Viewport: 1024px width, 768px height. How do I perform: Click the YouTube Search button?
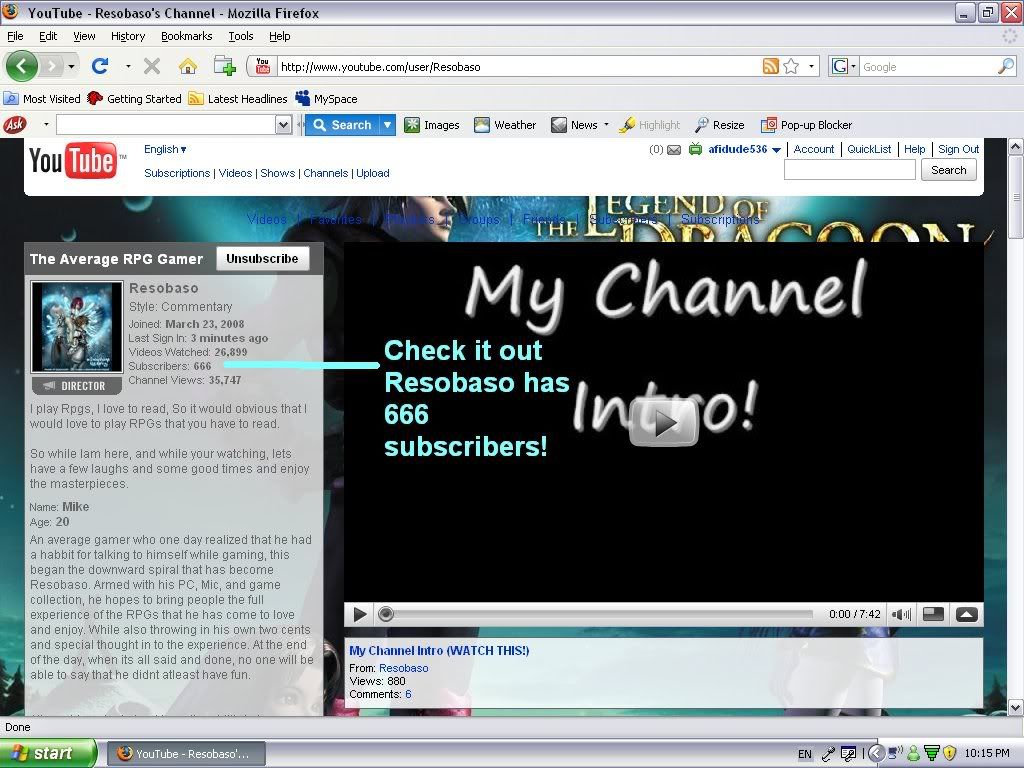tap(948, 170)
